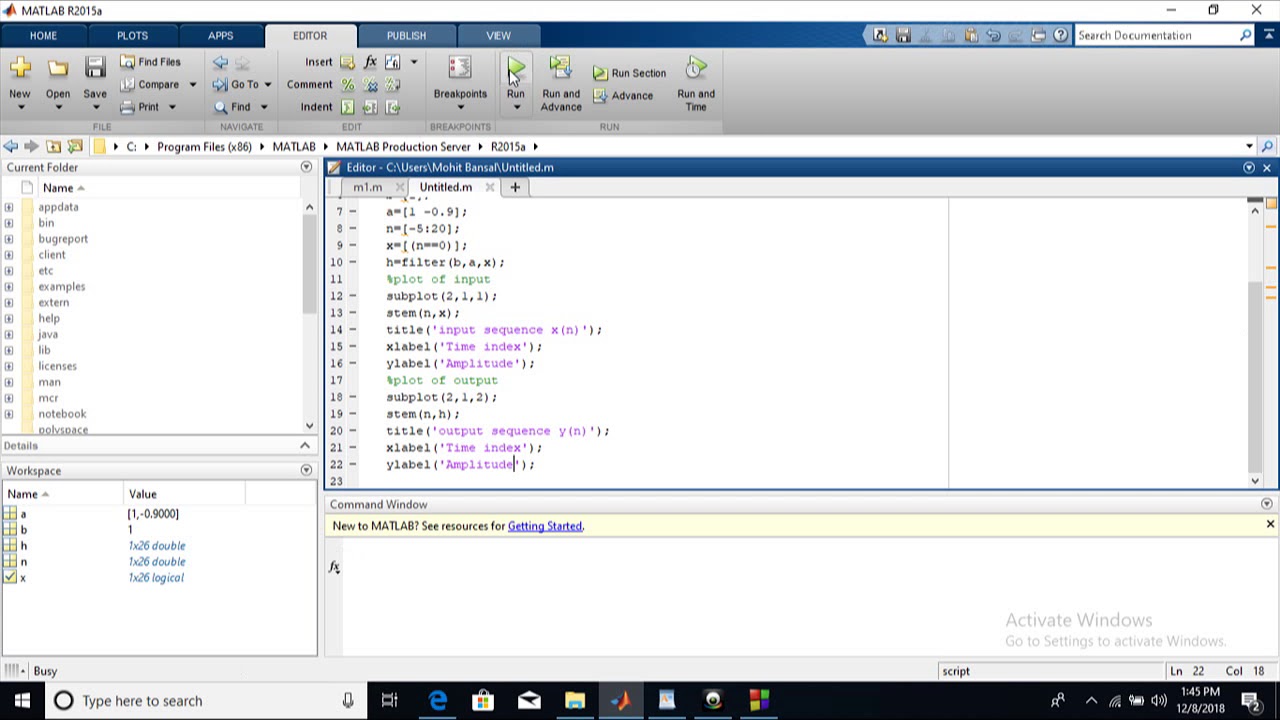Open the Current Folder panel actions menu

click(x=306, y=168)
